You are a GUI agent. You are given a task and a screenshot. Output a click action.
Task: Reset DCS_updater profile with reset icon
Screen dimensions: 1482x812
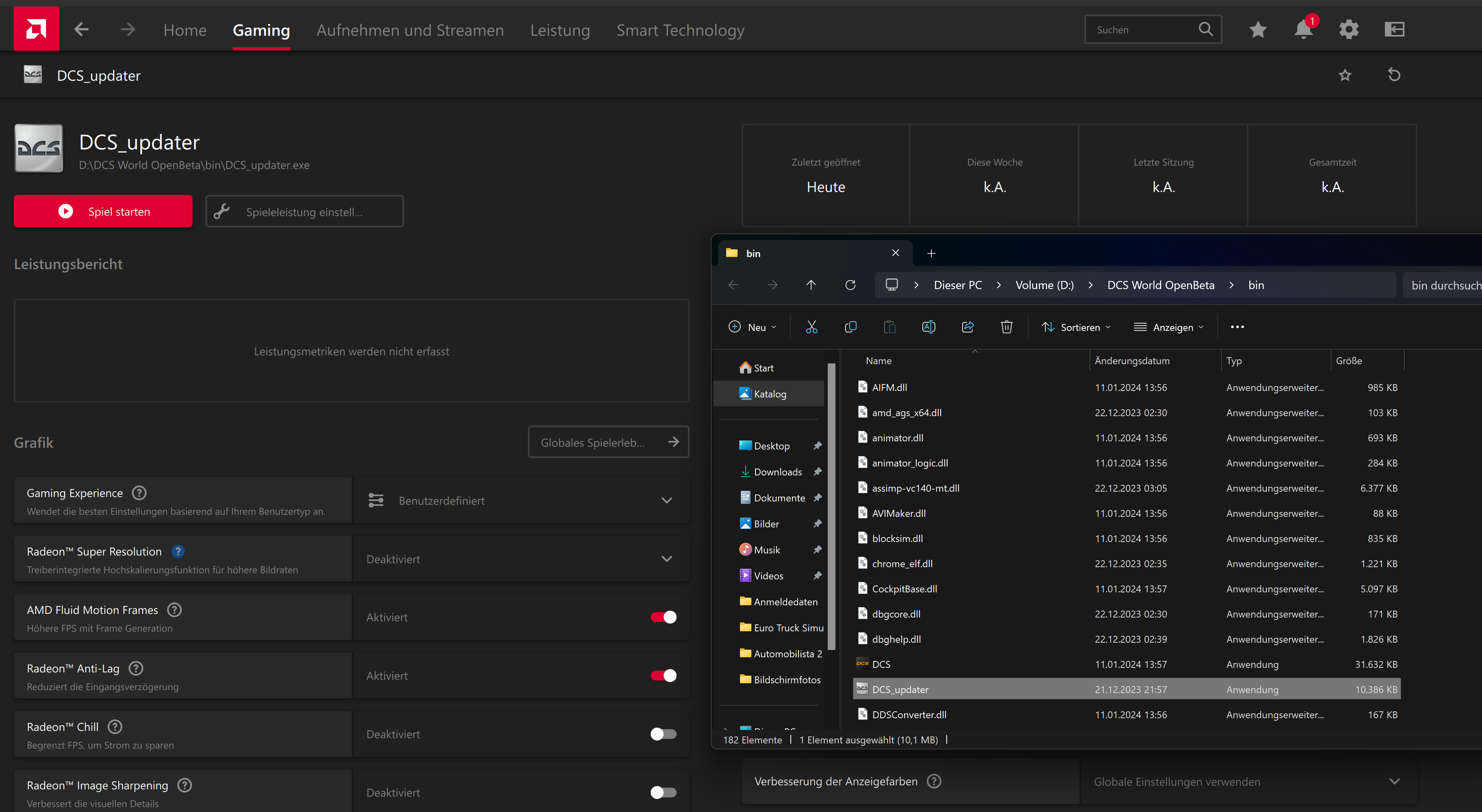(1393, 75)
